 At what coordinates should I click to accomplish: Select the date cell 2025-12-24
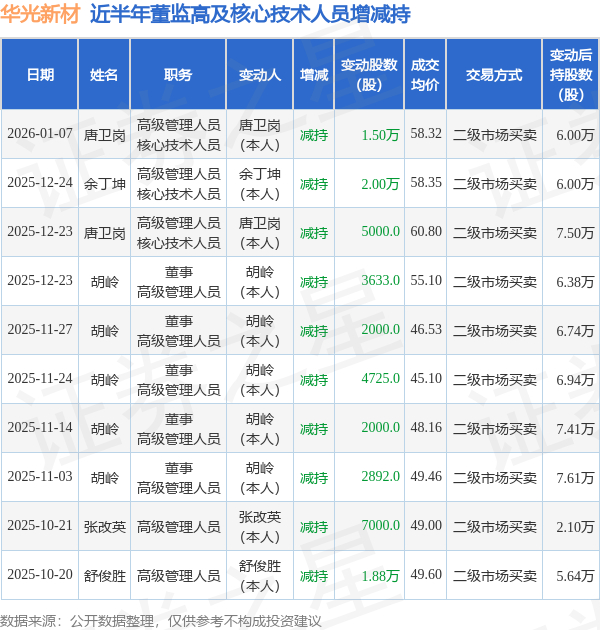point(40,183)
